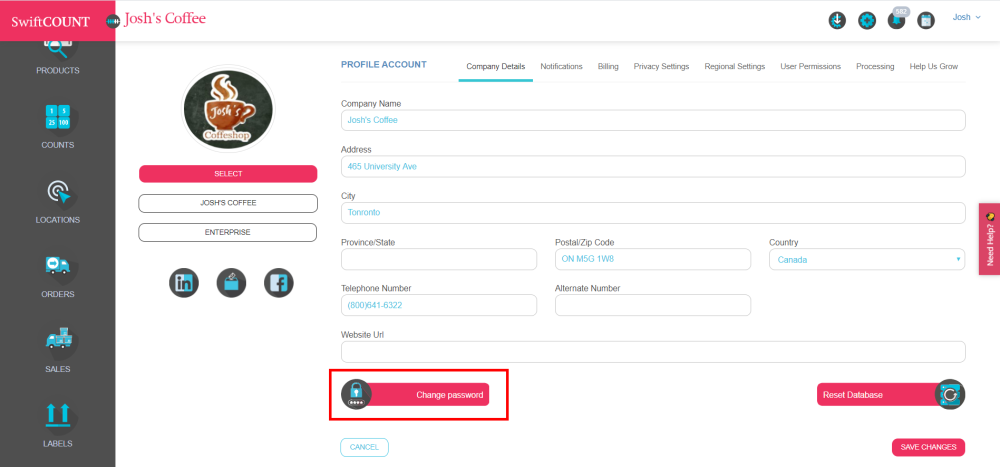Open the Need Help? side tab
1000x467 pixels.
(x=989, y=239)
